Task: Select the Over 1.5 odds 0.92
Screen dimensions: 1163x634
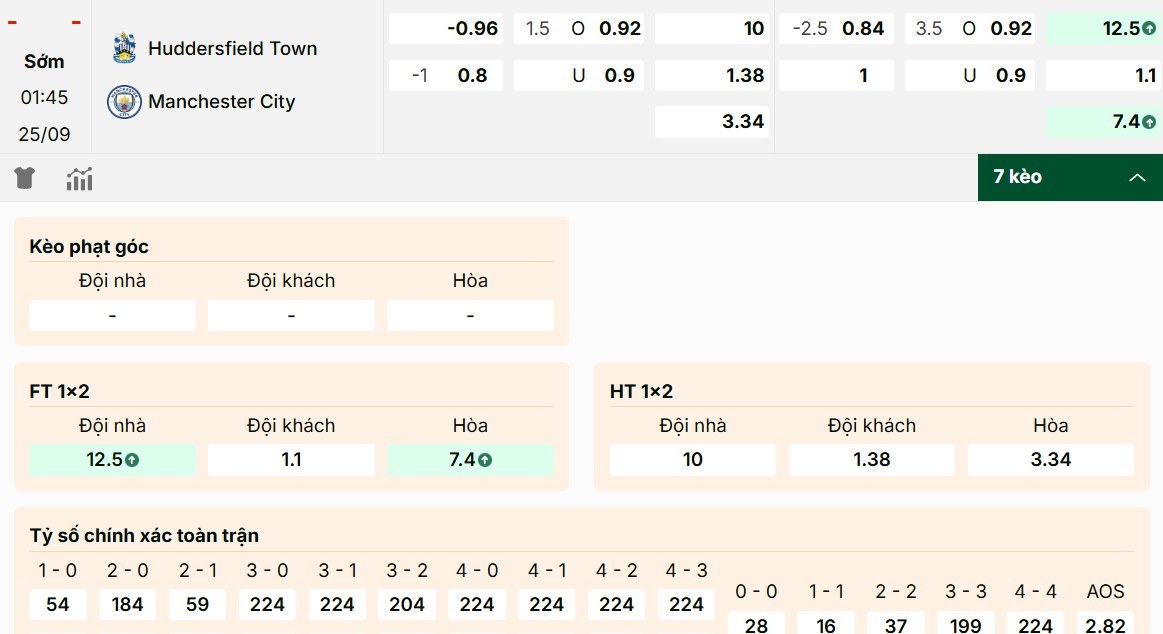Action: coord(578,28)
